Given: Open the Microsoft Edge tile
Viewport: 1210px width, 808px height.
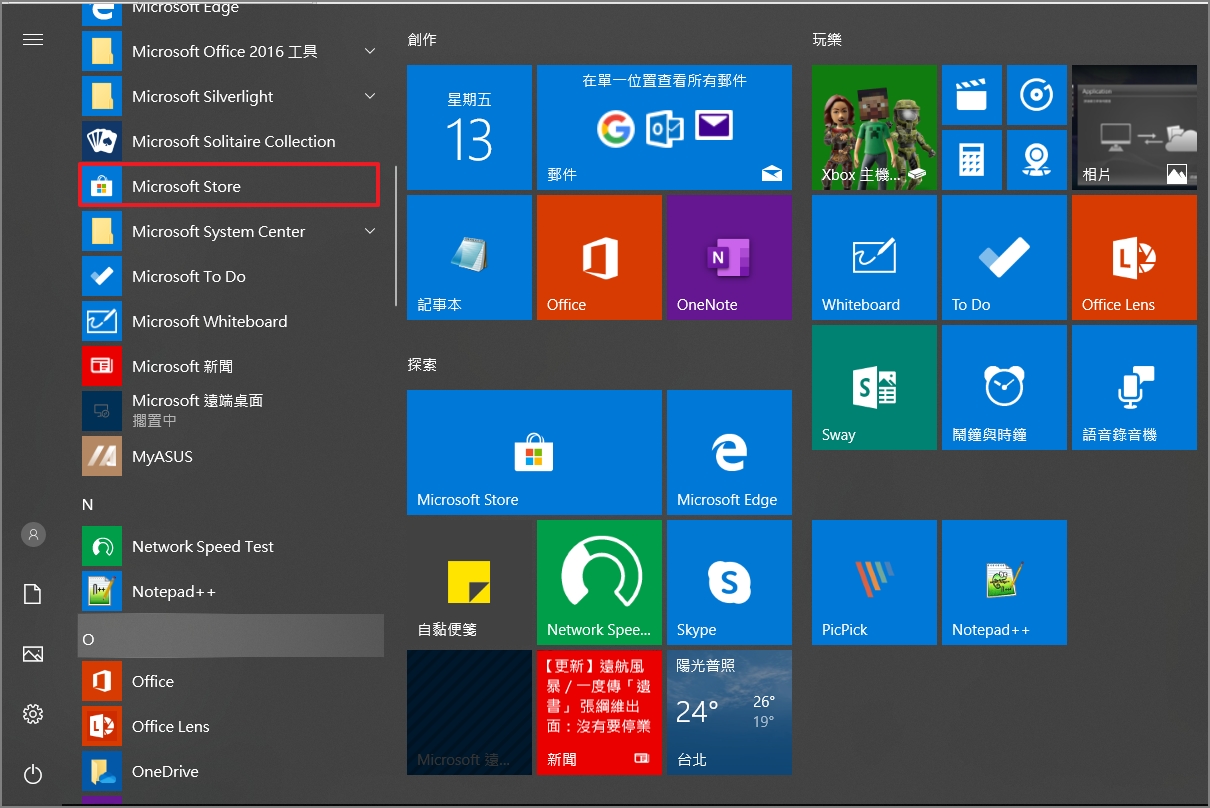Looking at the screenshot, I should point(729,452).
